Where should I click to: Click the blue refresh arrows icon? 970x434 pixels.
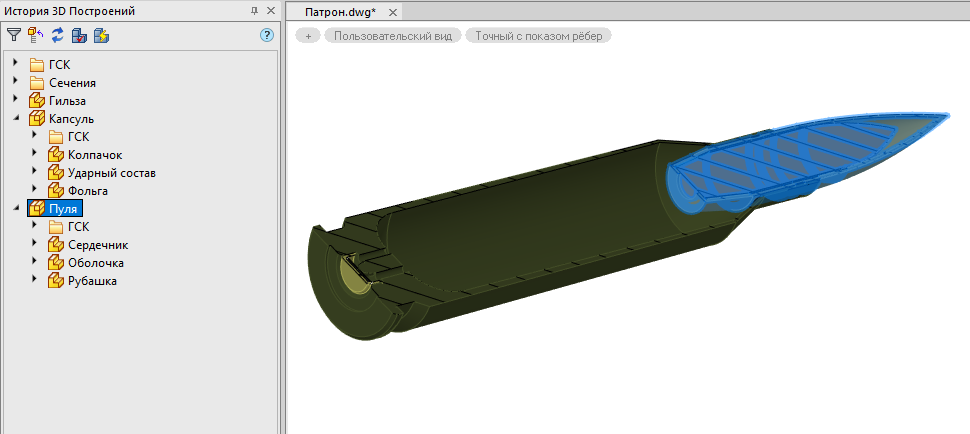point(58,35)
